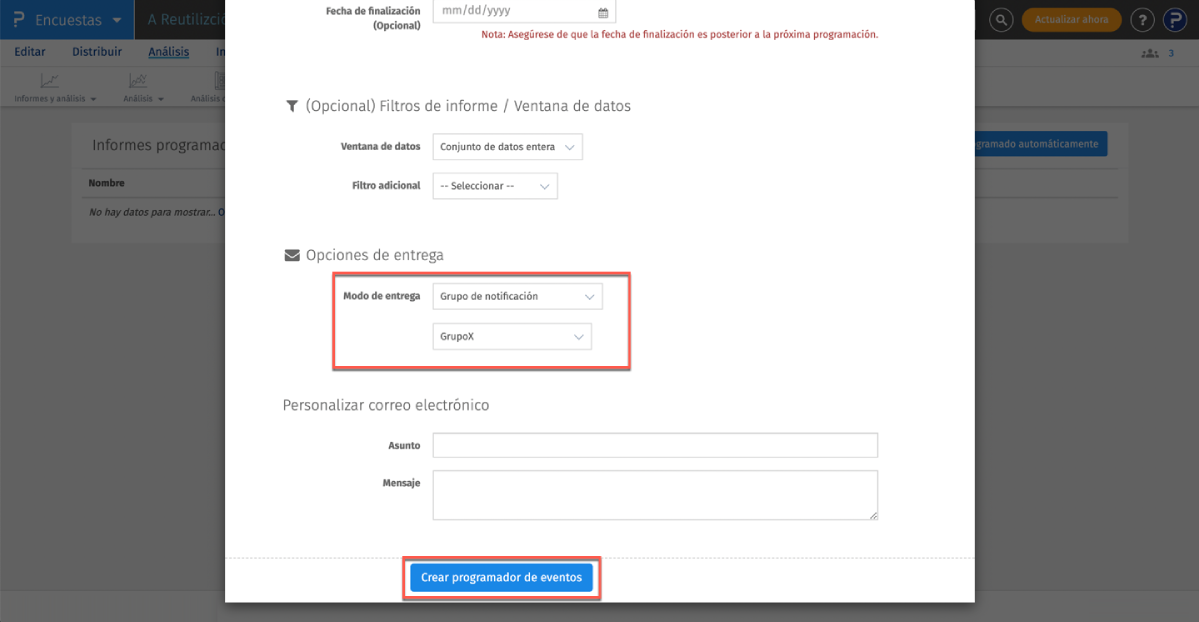Viewport: 1199px width, 622px height.
Task: Switch to the Distribuir tab
Action: [96, 51]
